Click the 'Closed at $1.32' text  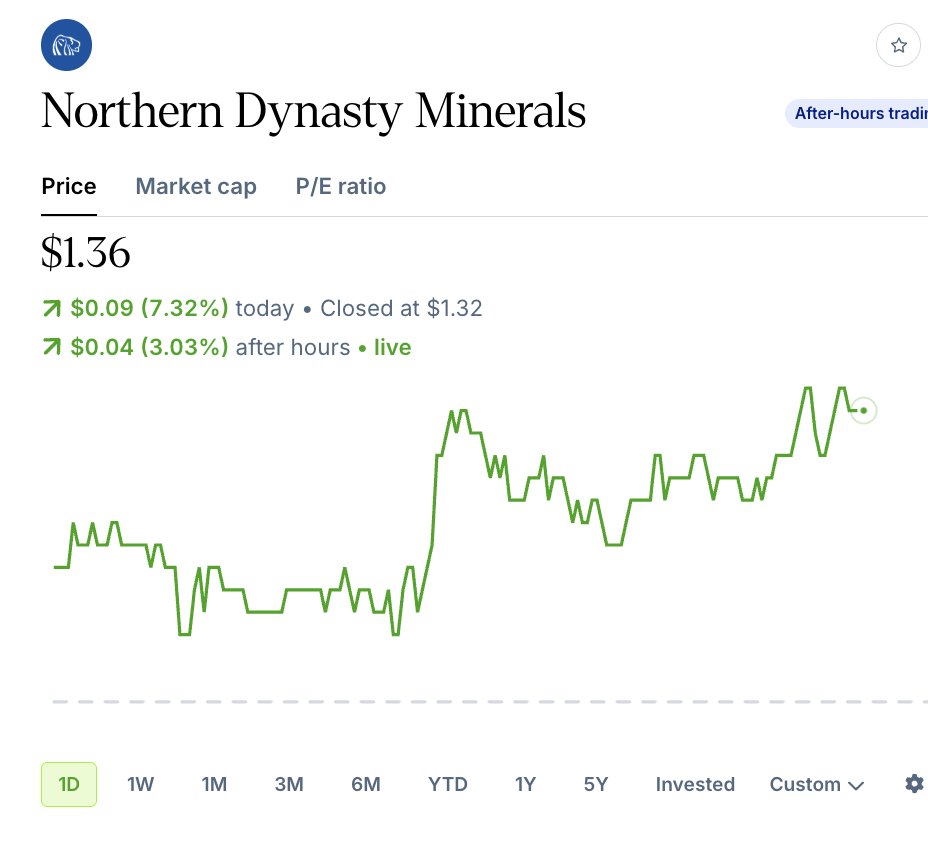click(x=401, y=308)
